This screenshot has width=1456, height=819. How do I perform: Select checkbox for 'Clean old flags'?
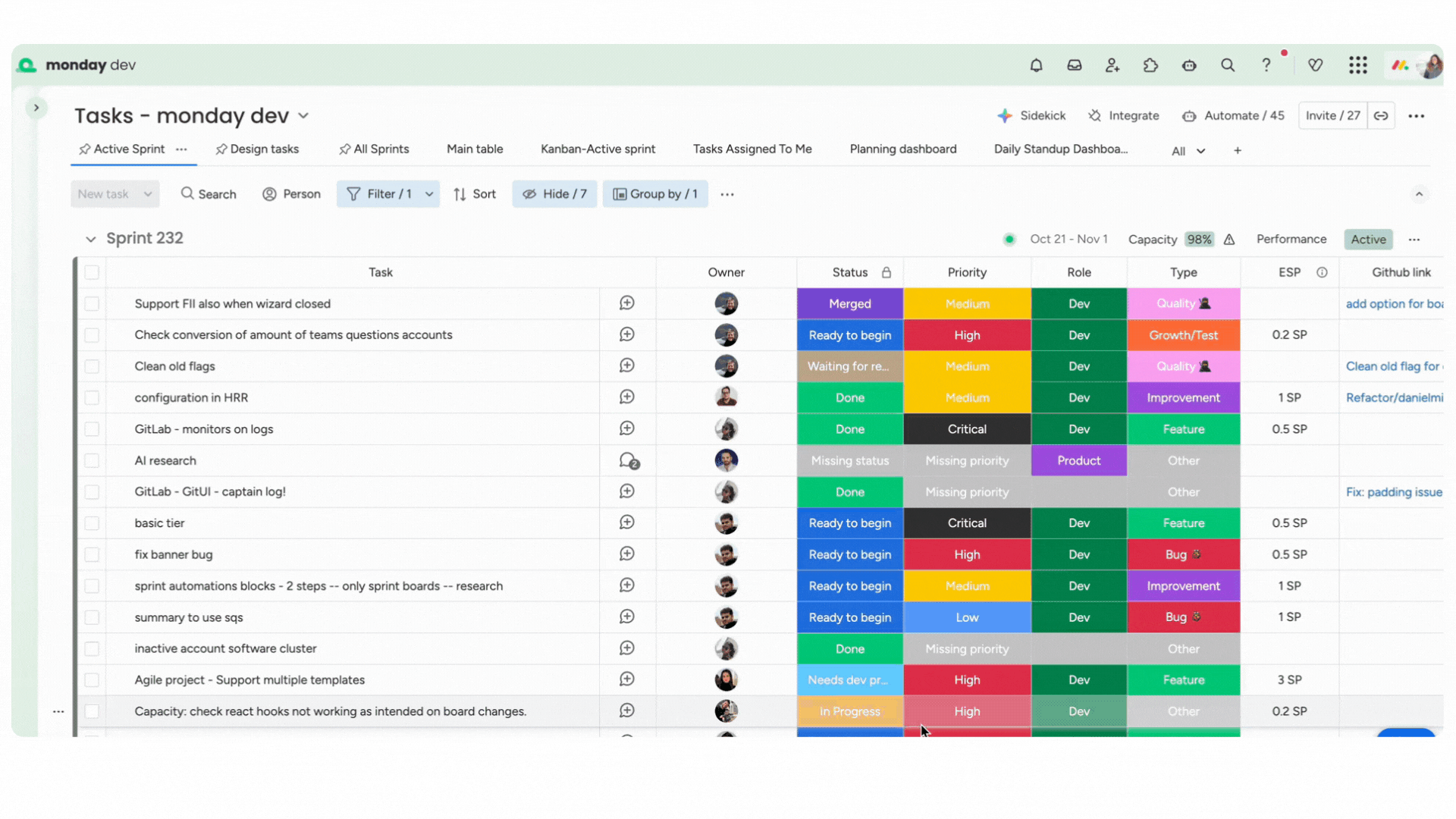coord(92,366)
